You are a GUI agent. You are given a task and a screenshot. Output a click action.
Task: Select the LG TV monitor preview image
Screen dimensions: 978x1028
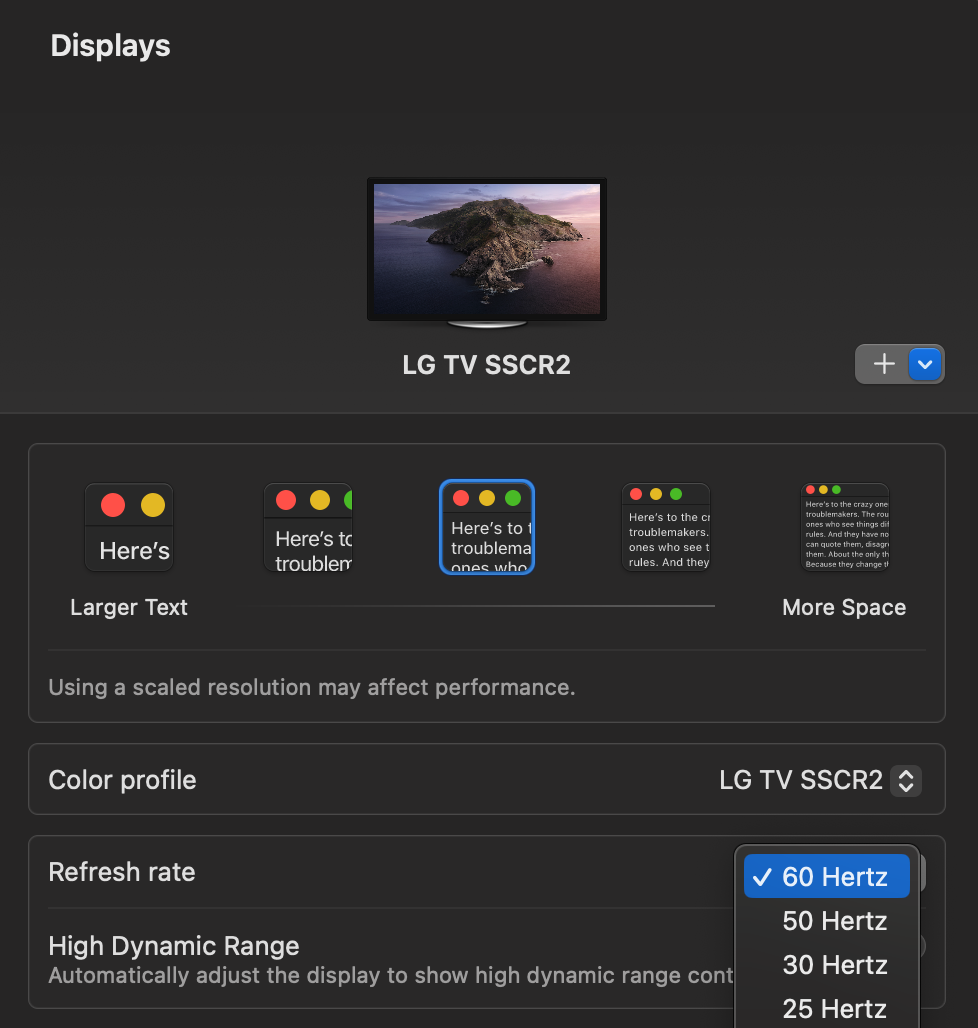click(487, 250)
